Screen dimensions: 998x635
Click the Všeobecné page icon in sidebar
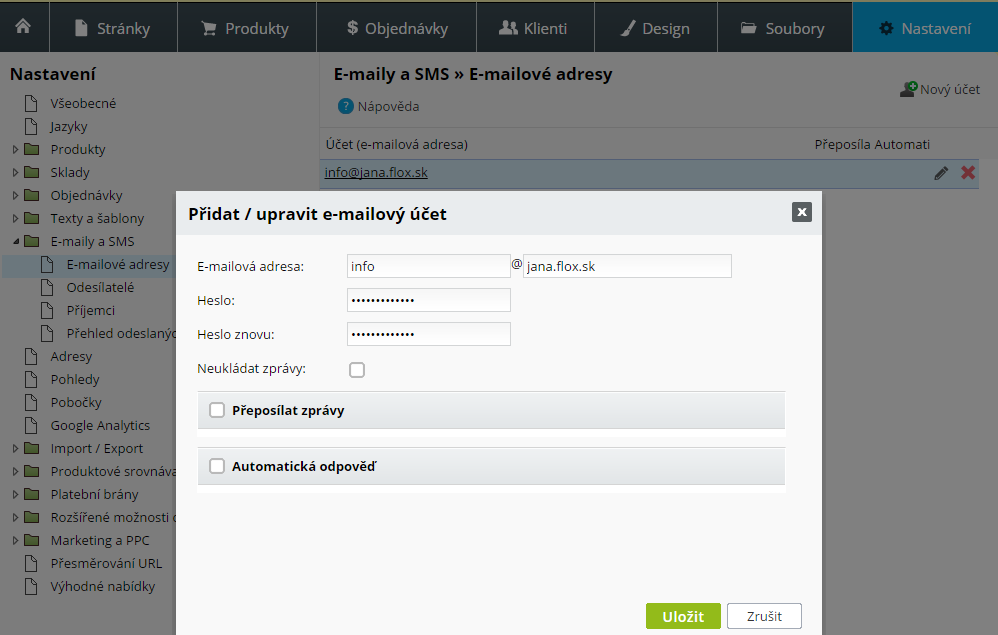[x=31, y=103]
